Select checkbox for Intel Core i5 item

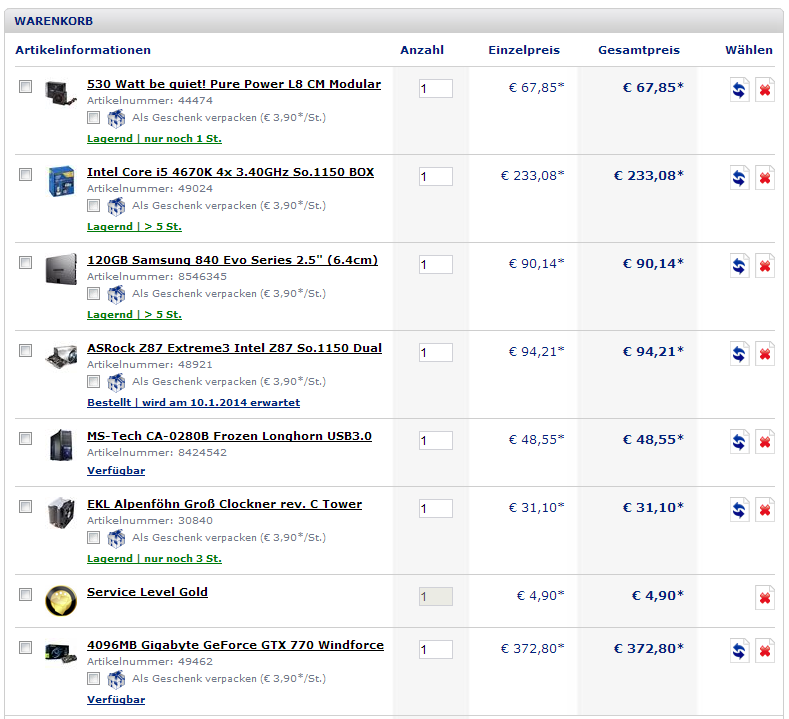coord(25,175)
